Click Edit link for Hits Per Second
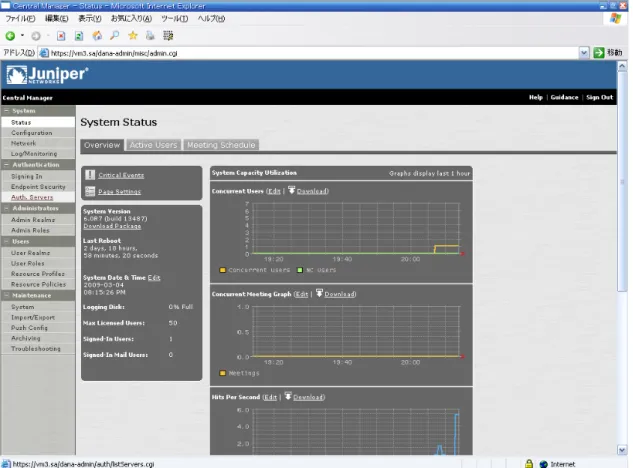The width and height of the screenshot is (633, 468). coord(270,397)
